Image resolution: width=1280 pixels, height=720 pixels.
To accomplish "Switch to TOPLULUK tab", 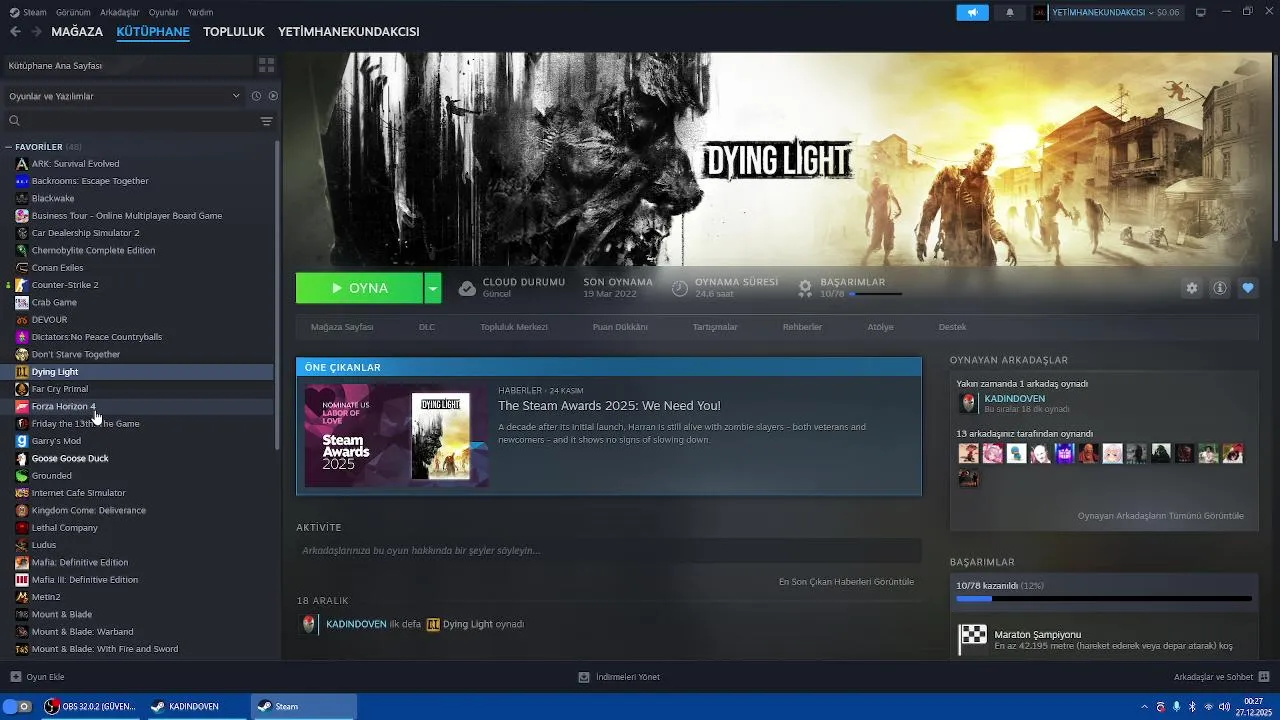I will (x=233, y=32).
